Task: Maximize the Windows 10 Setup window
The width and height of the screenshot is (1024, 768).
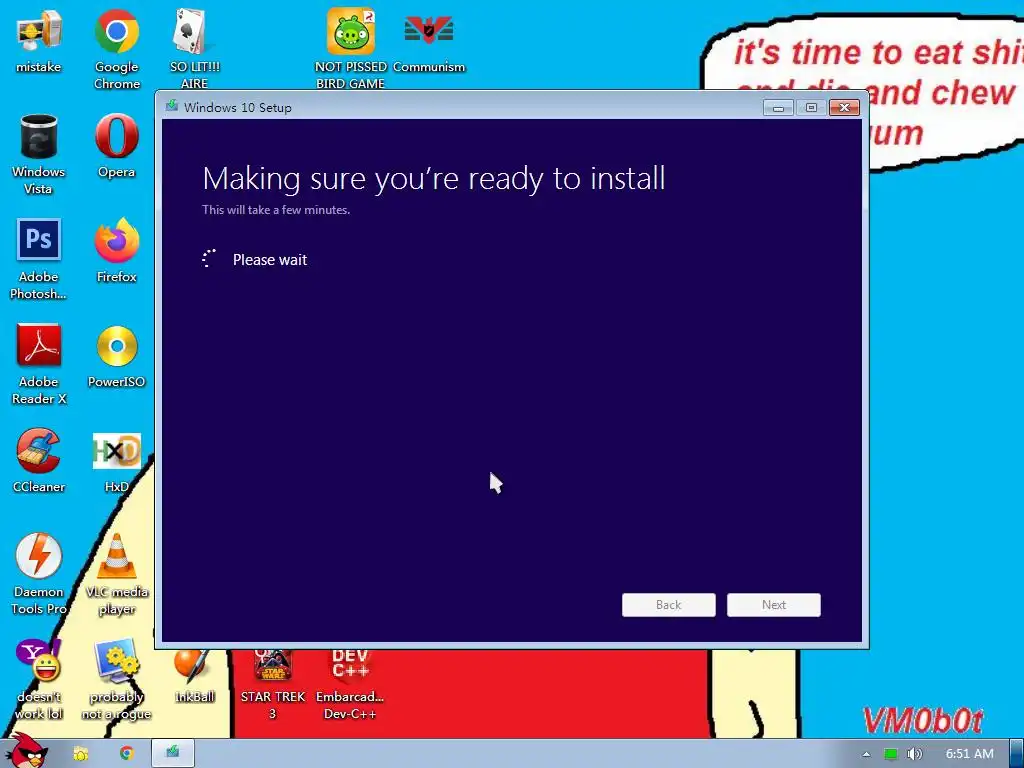Action: [811, 108]
